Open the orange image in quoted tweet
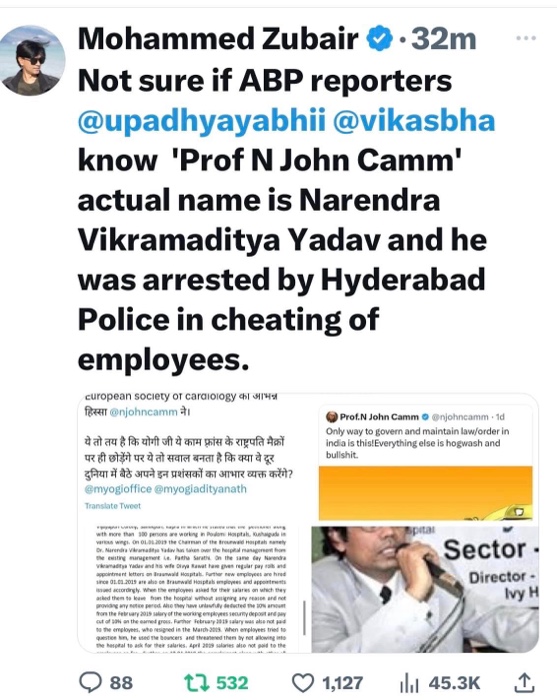 pos(426,493)
